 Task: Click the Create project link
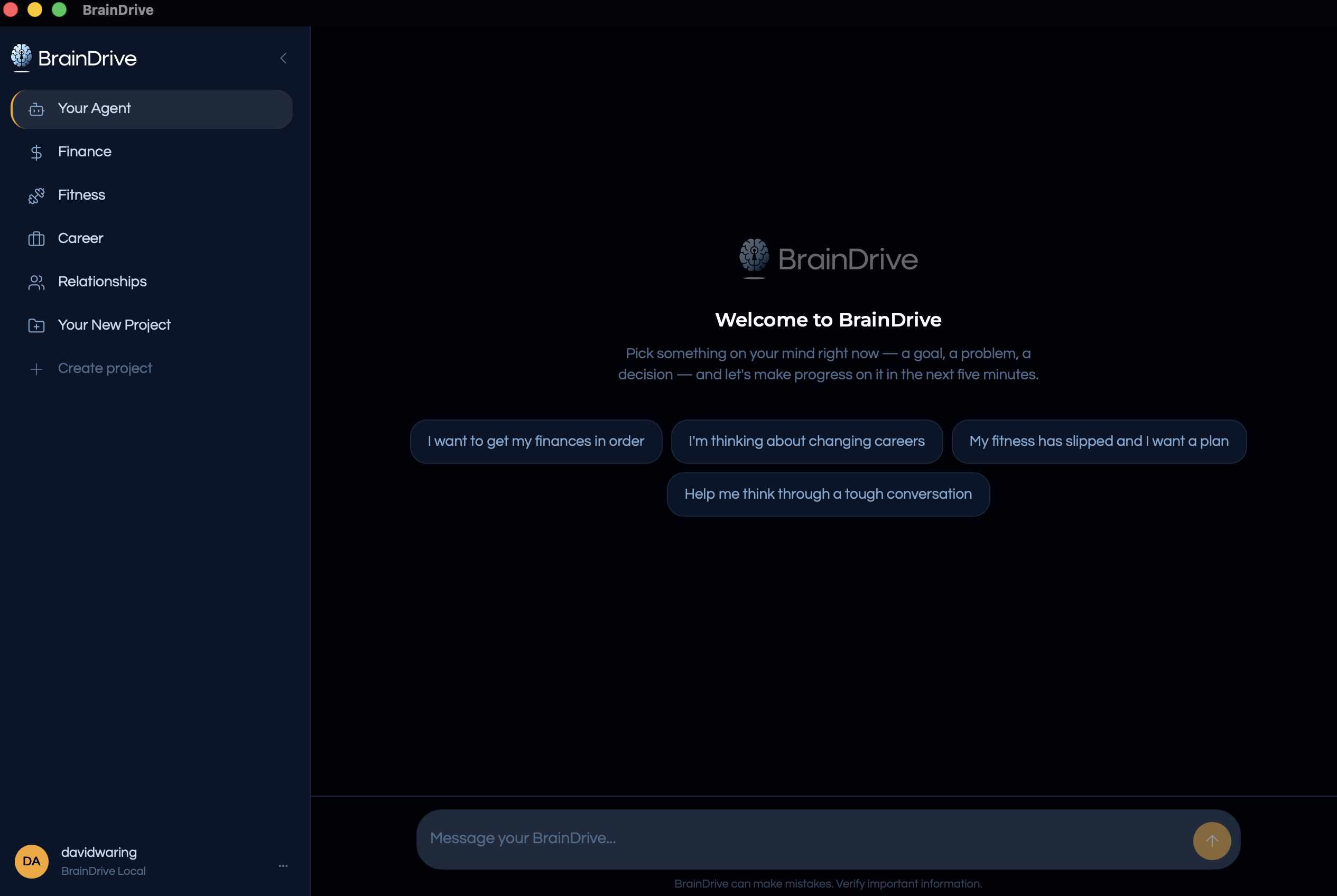[x=105, y=369]
